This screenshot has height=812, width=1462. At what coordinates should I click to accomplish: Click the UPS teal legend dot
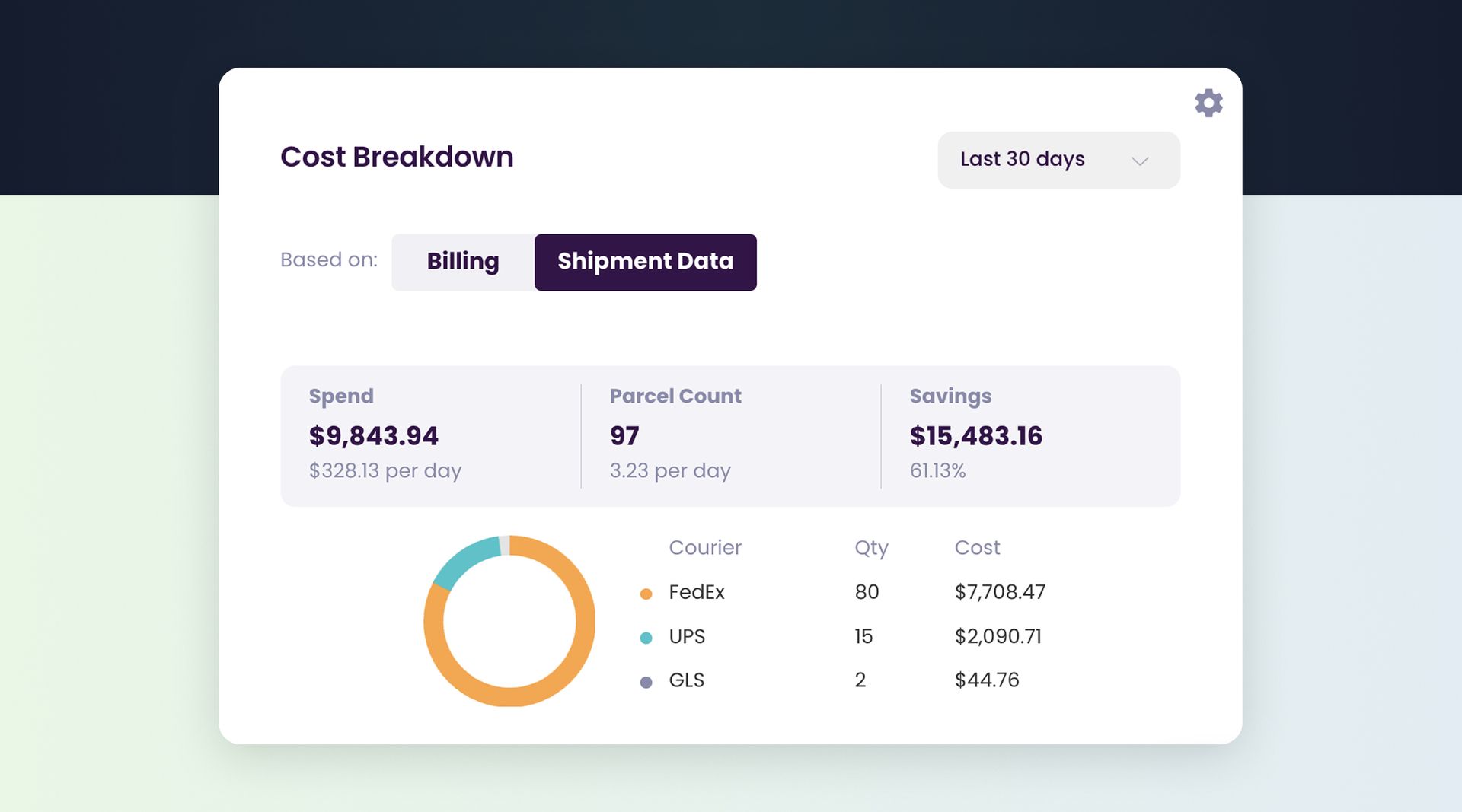click(x=646, y=637)
